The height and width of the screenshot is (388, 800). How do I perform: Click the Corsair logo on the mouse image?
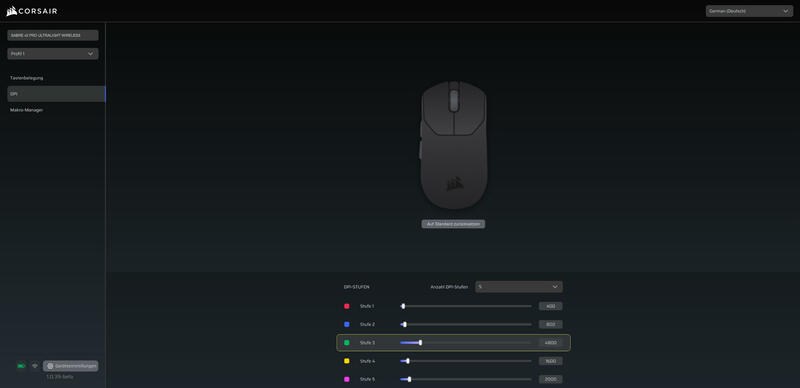click(x=455, y=183)
